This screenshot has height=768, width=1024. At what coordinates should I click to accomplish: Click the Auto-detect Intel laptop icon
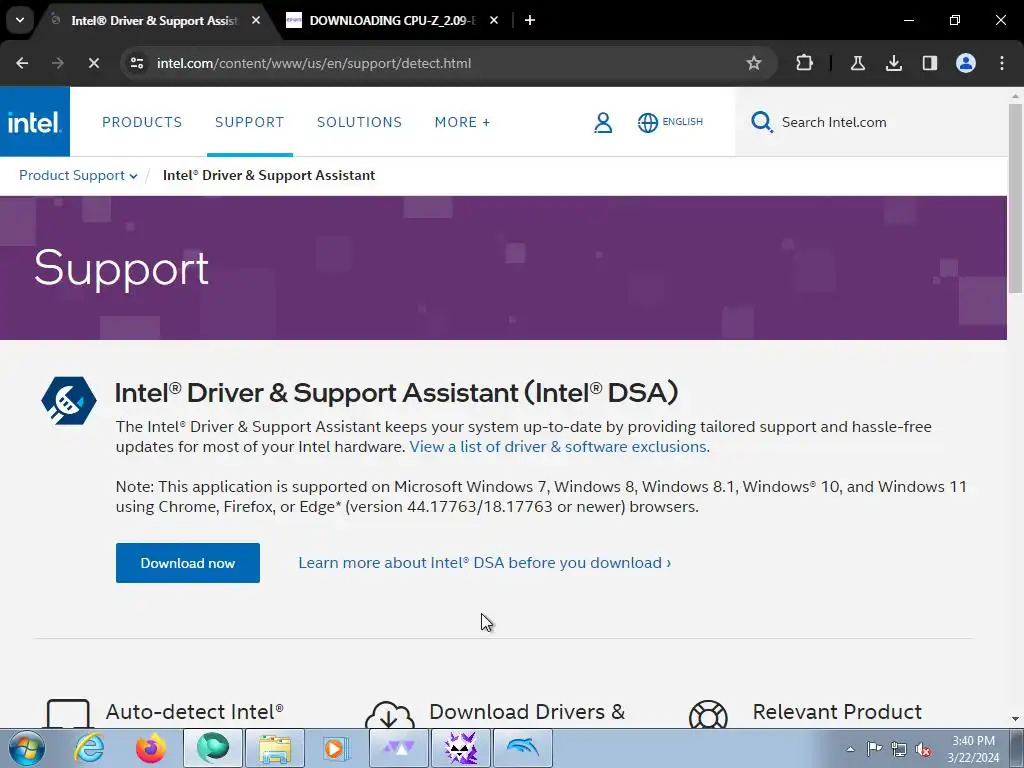pyautogui.click(x=68, y=713)
